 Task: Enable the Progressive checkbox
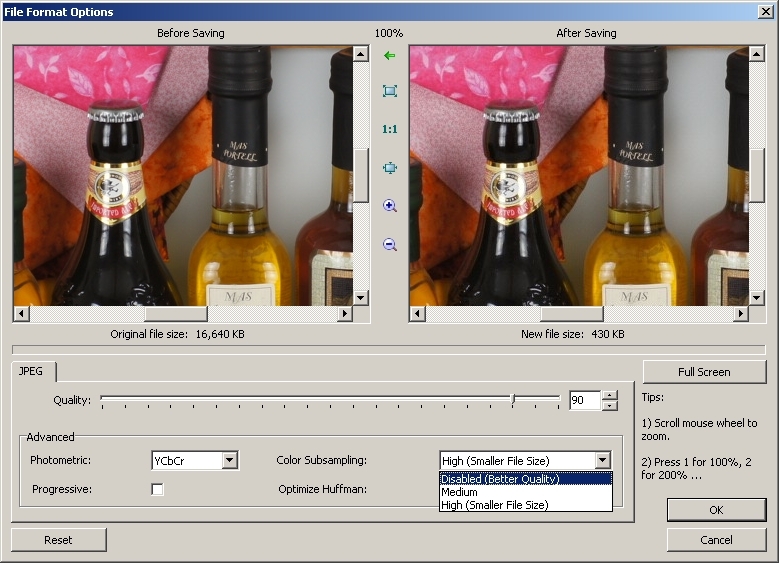pos(157,490)
